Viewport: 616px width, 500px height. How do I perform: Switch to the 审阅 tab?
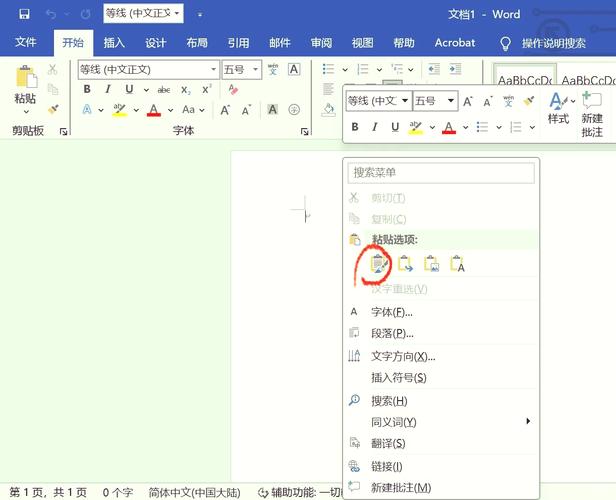pyautogui.click(x=321, y=42)
